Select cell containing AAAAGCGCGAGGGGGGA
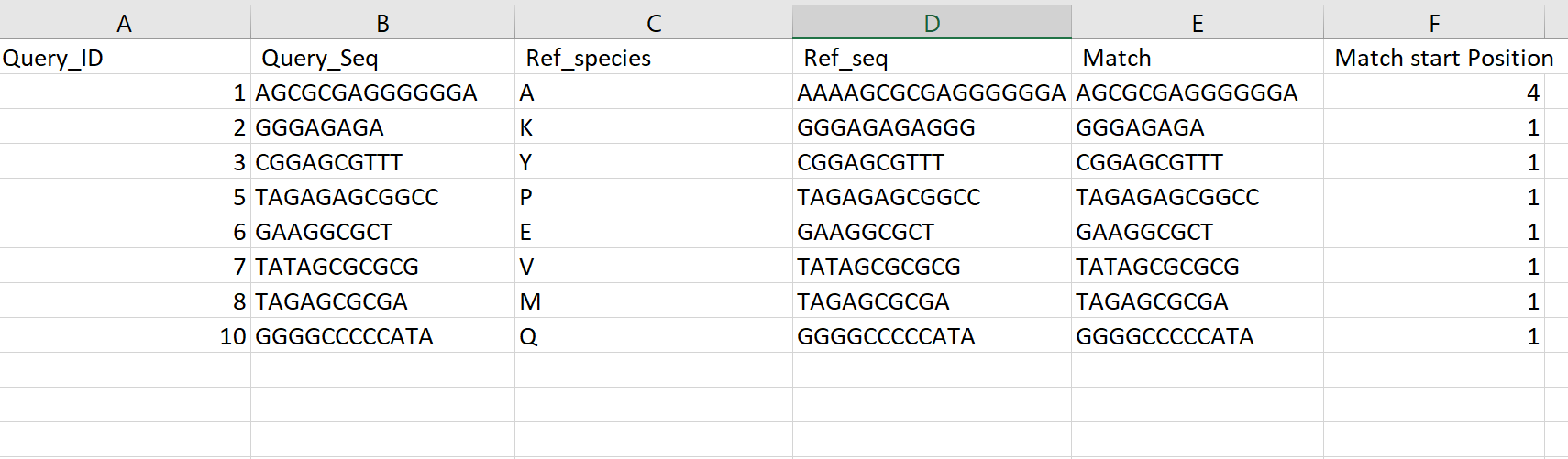 (x=931, y=93)
